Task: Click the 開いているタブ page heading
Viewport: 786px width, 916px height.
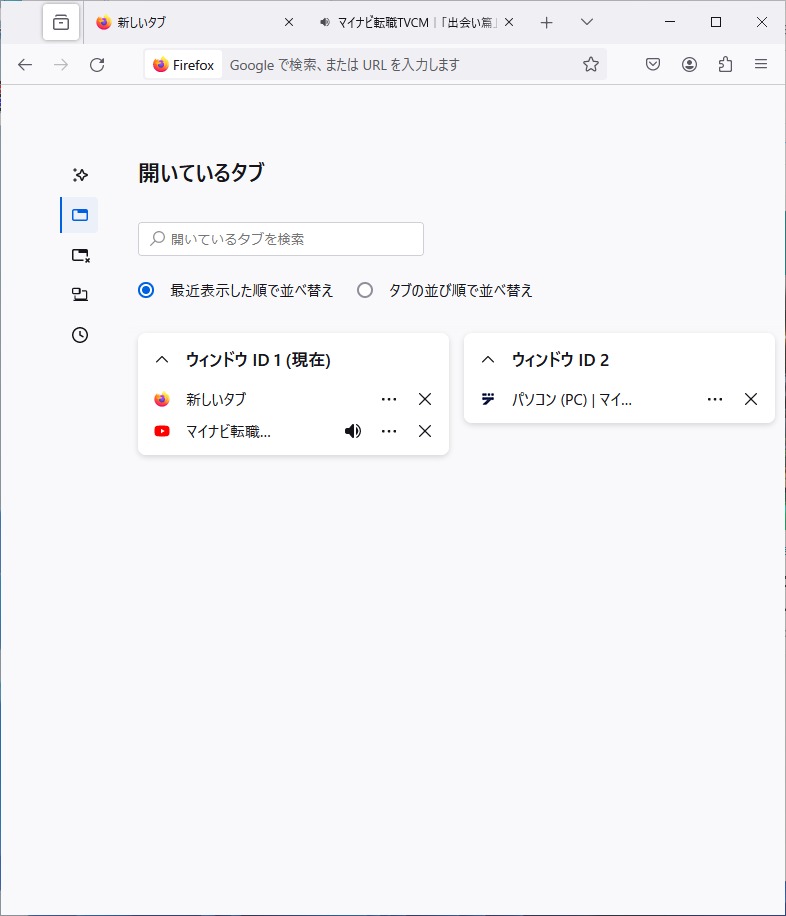Action: 202,173
